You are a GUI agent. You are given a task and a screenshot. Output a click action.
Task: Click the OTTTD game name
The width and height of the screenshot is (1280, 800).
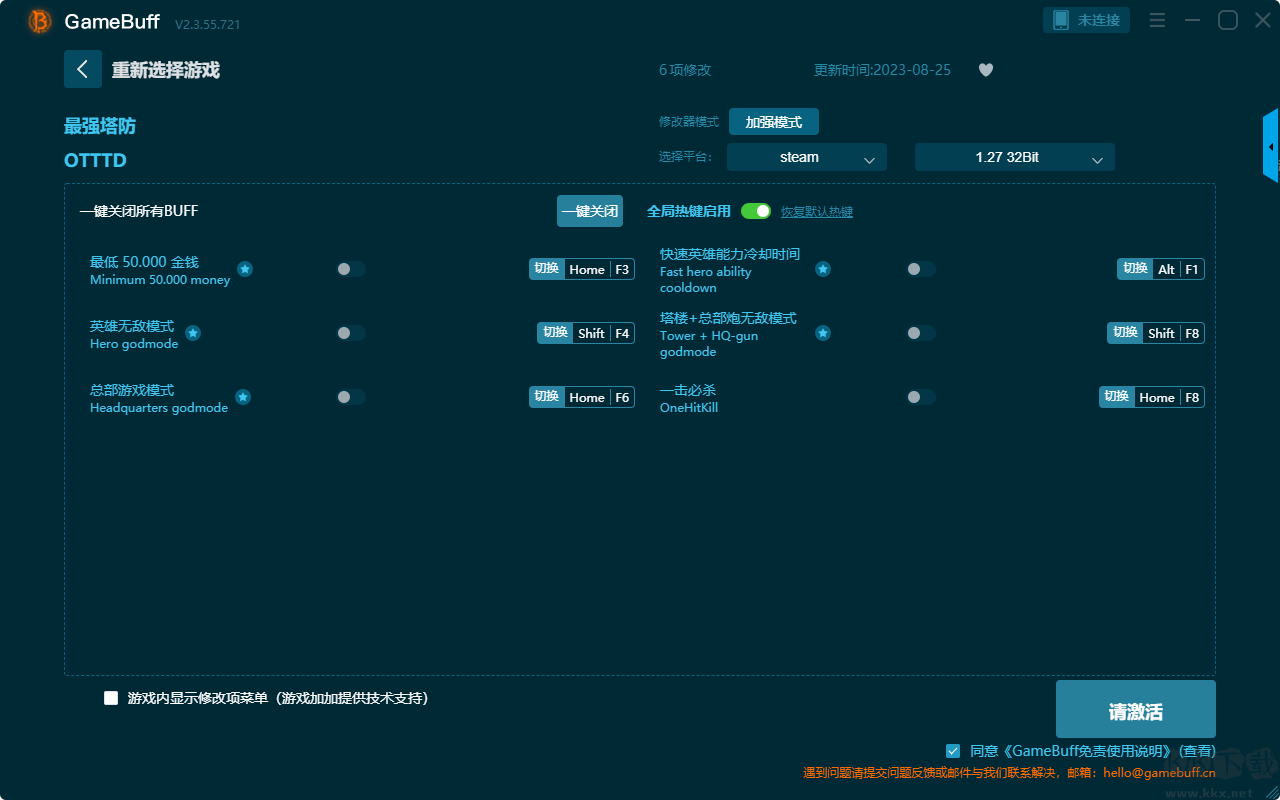(x=95, y=161)
